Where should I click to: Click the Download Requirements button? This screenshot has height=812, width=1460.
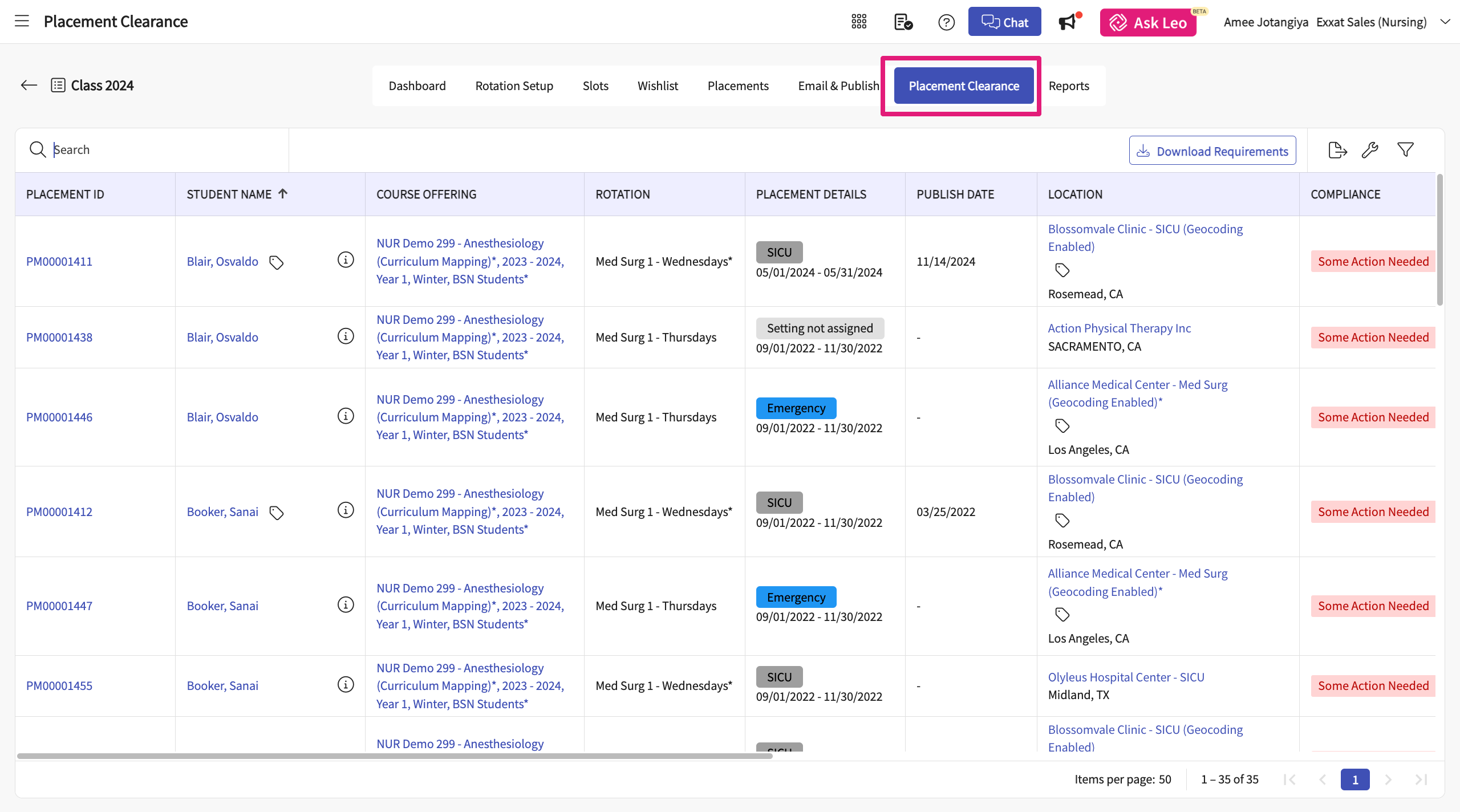point(1212,151)
